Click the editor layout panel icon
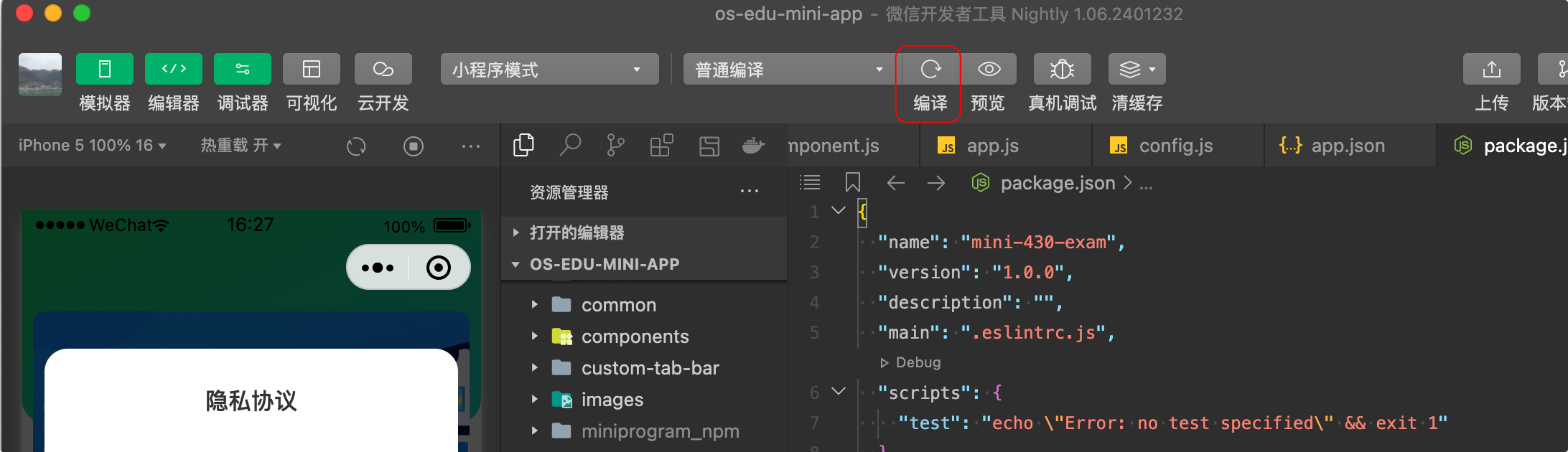Screen dimensions: 1568x452 [x=709, y=146]
